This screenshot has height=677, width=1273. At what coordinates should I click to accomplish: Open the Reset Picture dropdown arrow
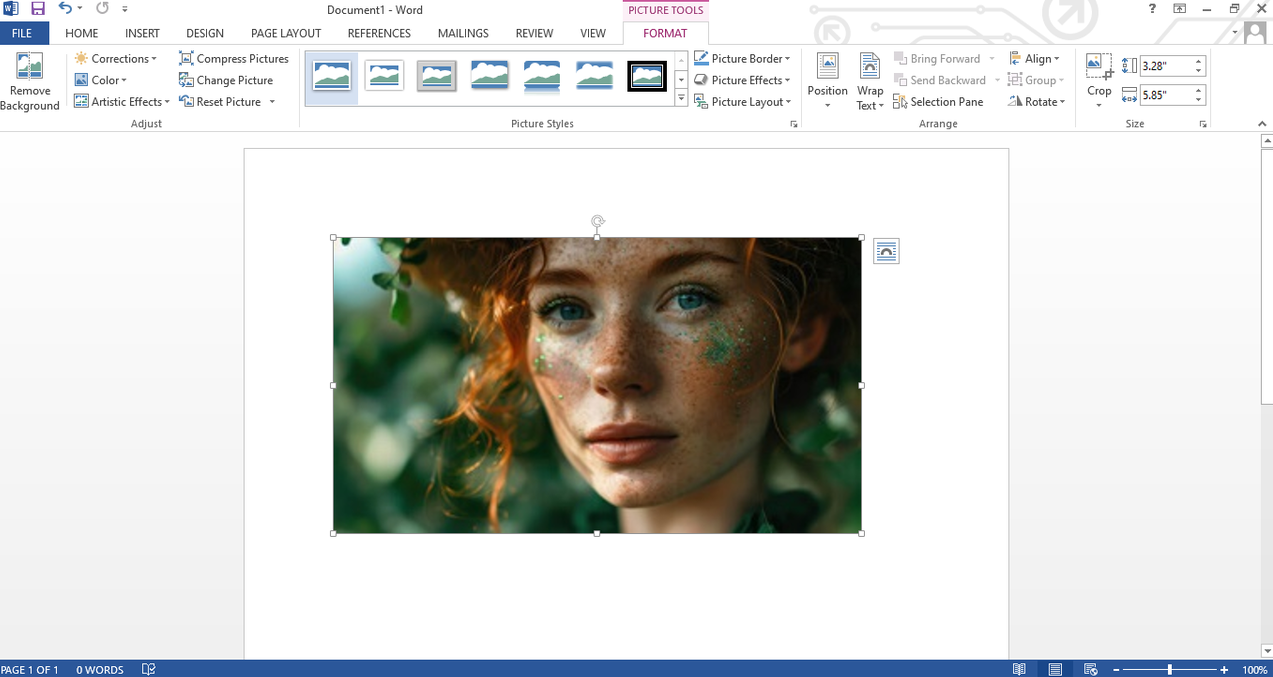(x=272, y=102)
